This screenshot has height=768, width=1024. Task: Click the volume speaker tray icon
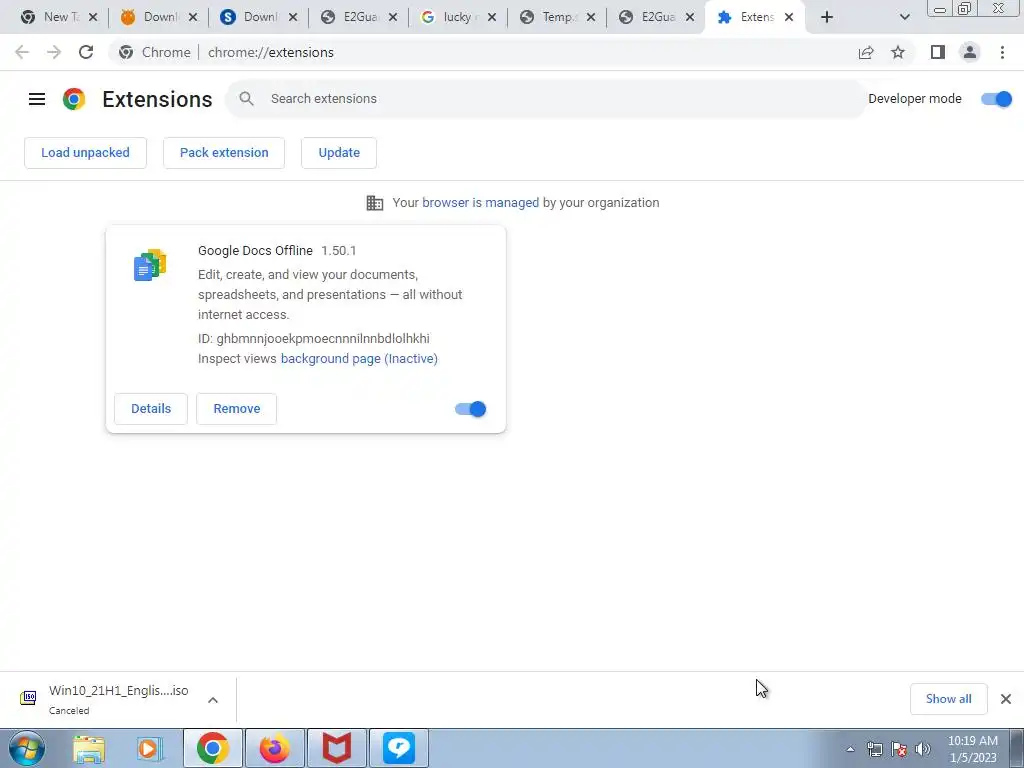(923, 749)
